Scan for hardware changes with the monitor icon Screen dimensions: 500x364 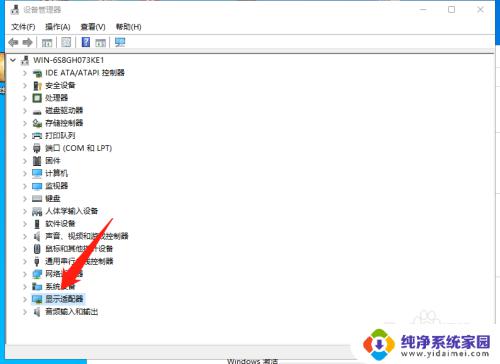(x=120, y=42)
